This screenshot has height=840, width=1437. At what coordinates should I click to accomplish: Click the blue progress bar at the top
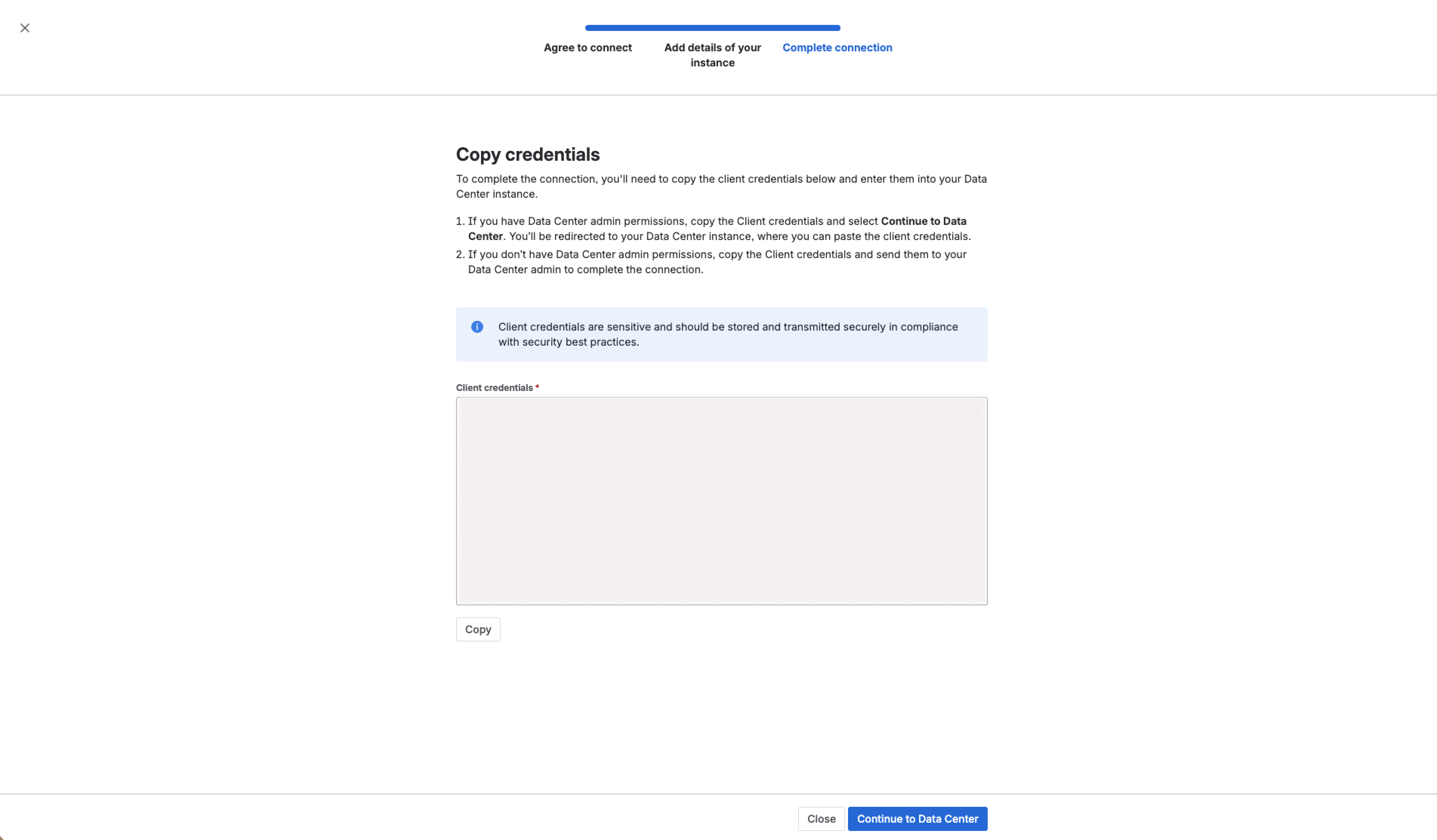[712, 27]
